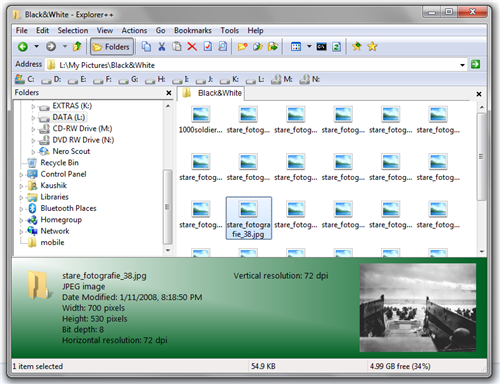Click the green Refresh icon
The width and height of the screenshot is (500, 384).
click(x=336, y=47)
